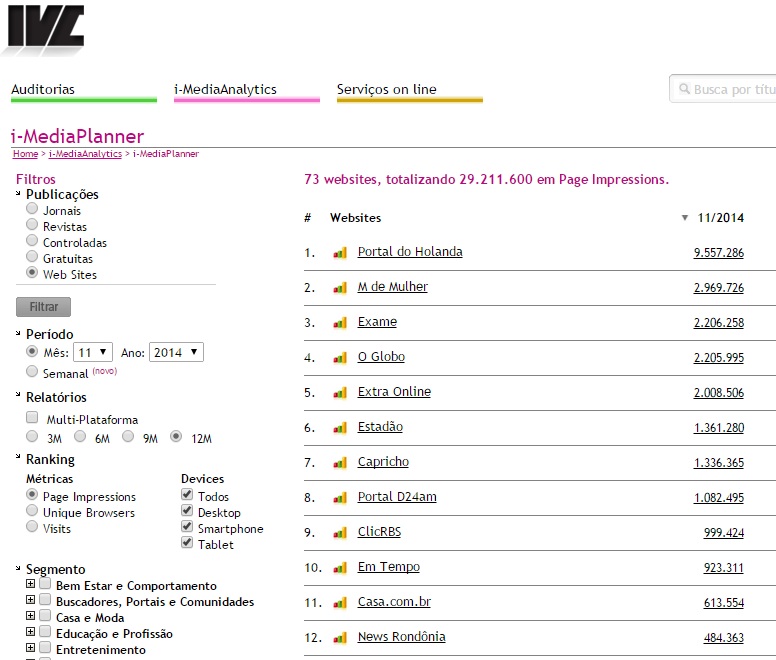Select the 9M report range
Viewport: 776px width, 660px height.
128,436
